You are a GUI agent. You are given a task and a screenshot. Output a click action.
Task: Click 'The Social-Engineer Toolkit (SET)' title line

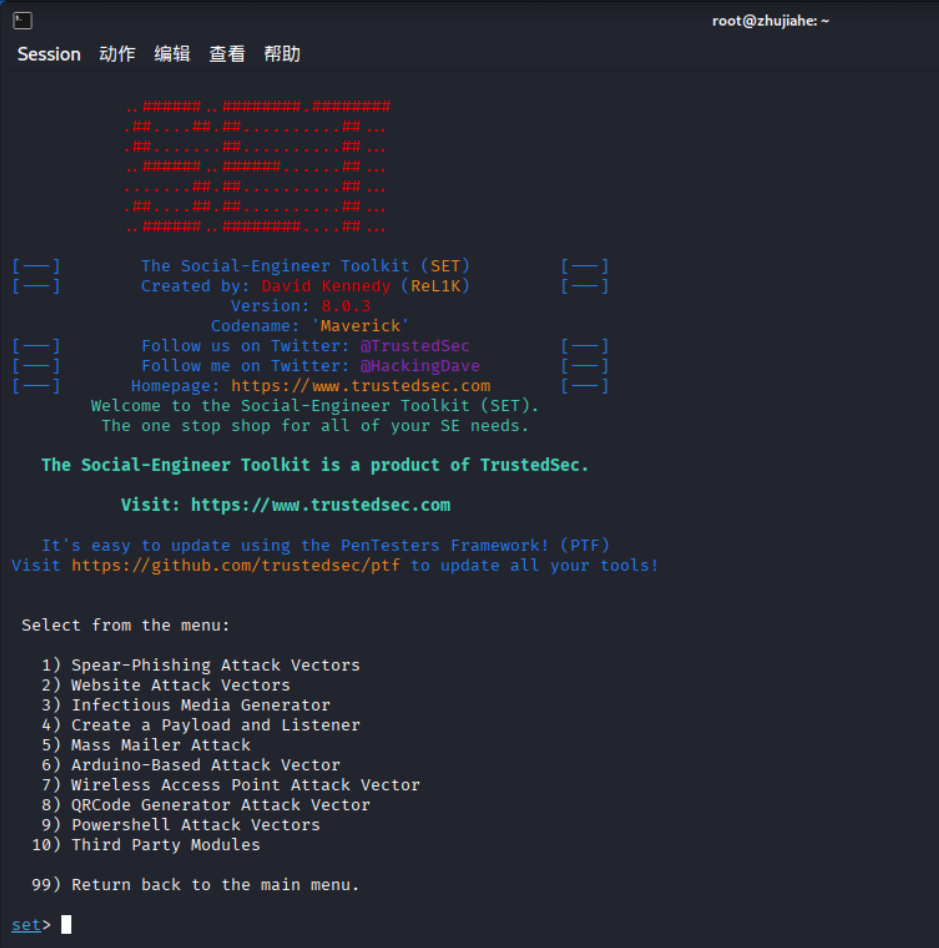[305, 266]
